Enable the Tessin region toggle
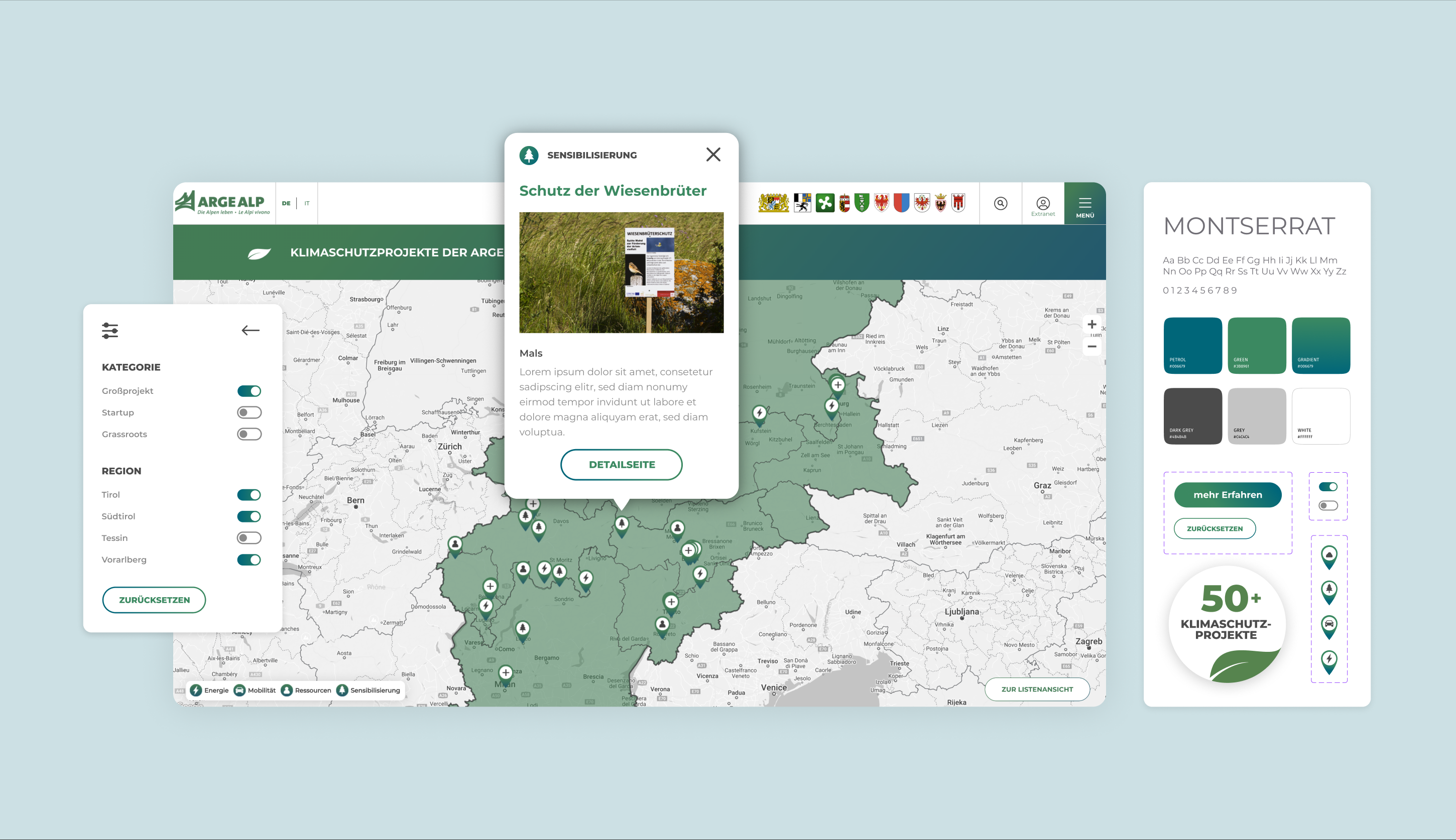Screen dimensions: 1456x840 pyautogui.click(x=250, y=538)
